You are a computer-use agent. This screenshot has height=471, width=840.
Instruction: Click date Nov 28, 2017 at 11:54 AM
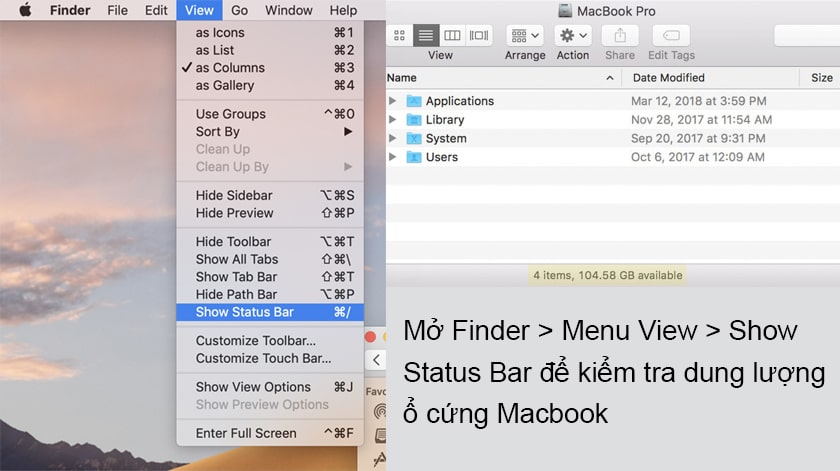701,119
